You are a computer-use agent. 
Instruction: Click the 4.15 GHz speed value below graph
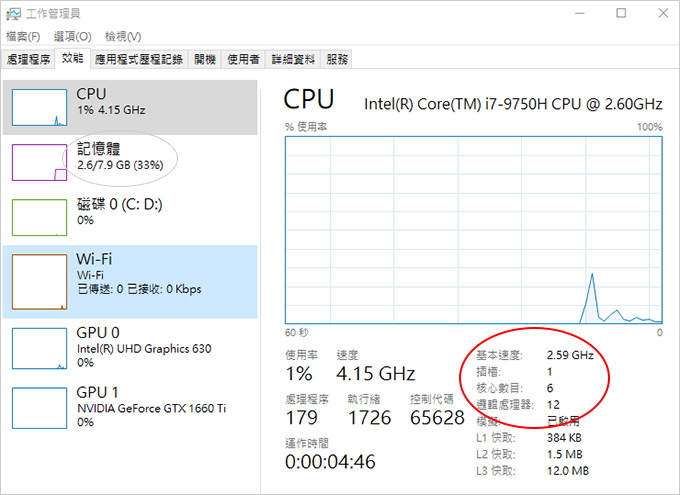tap(376, 374)
